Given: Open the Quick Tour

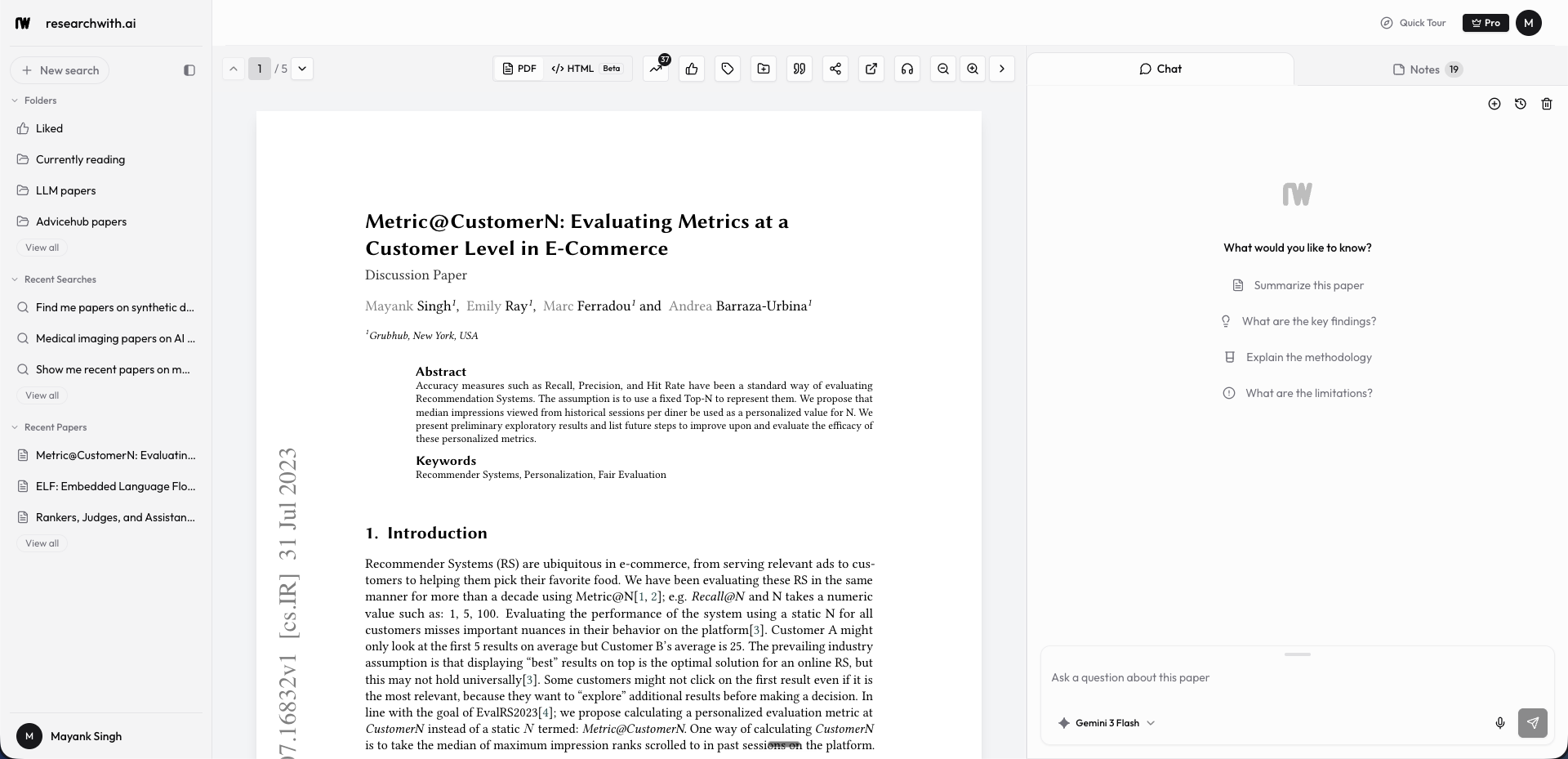Looking at the screenshot, I should [x=1413, y=23].
